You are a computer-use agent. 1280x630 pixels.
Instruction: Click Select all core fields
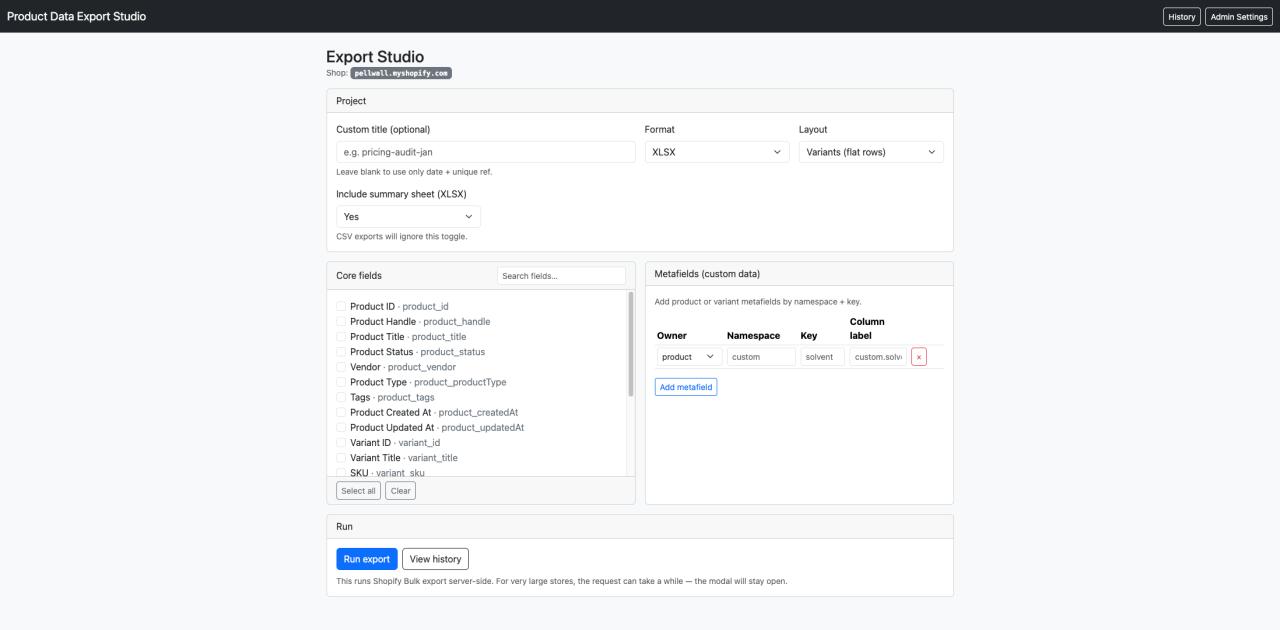(x=358, y=491)
